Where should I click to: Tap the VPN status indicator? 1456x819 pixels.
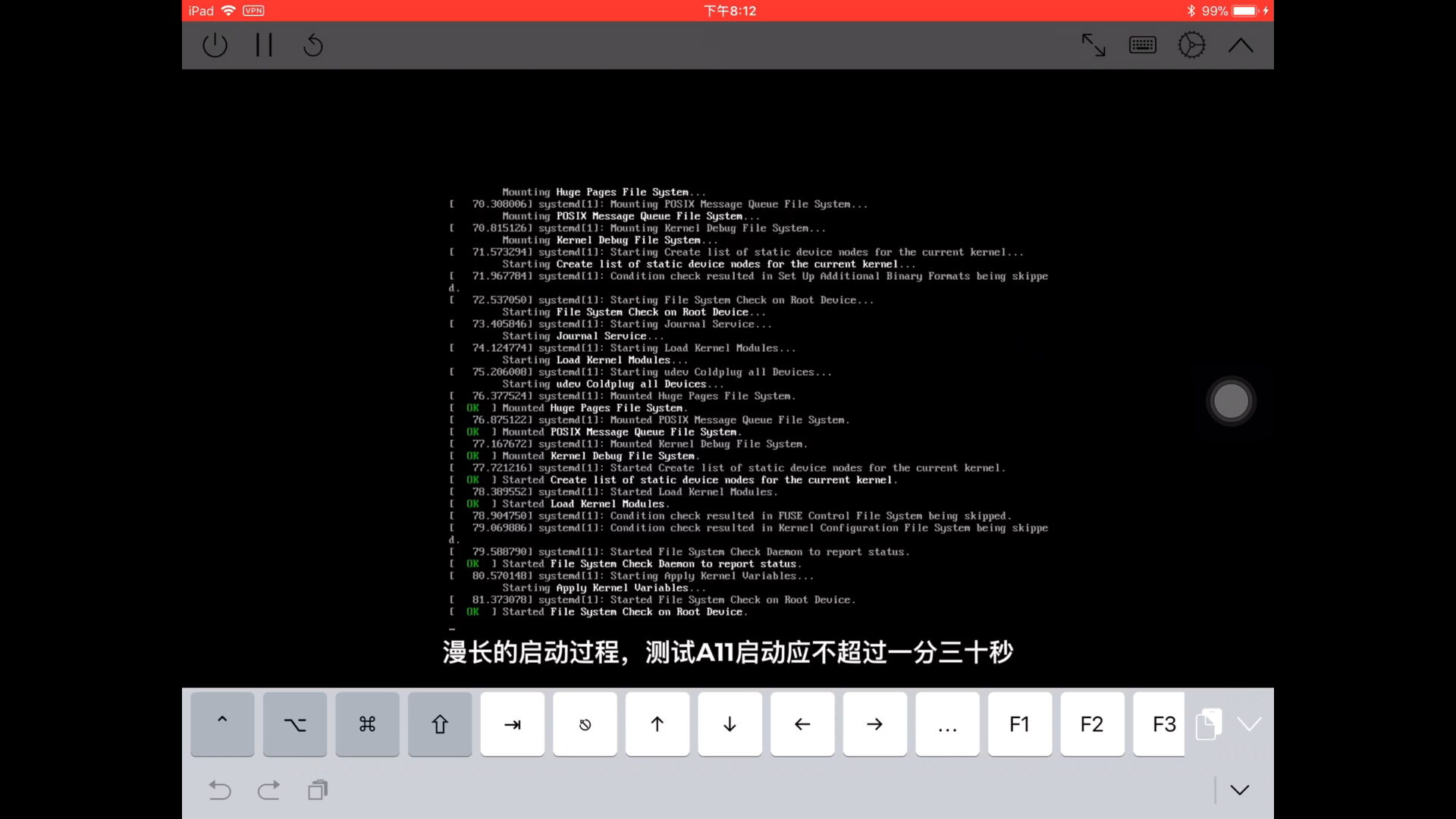pyautogui.click(x=253, y=11)
